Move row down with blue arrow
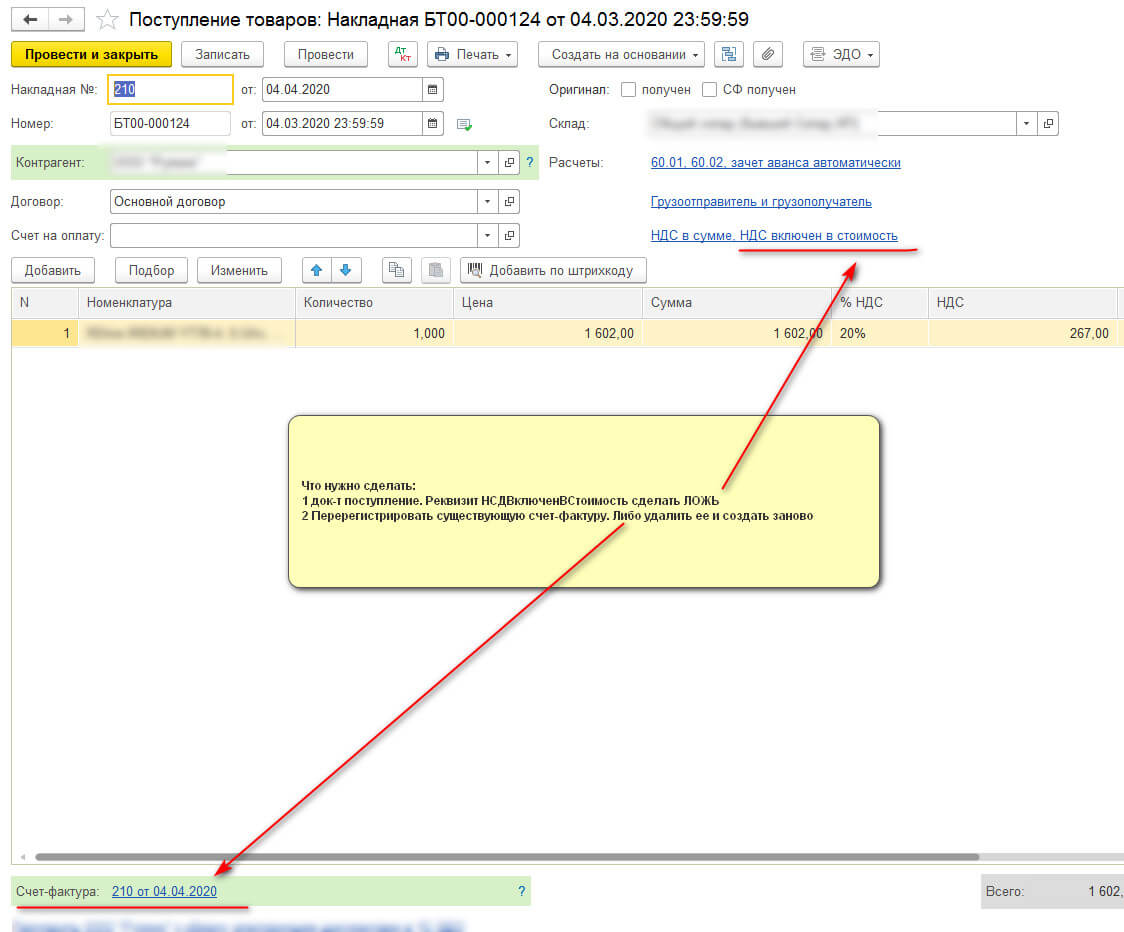Viewport: 1124px width, 932px height. click(x=345, y=270)
